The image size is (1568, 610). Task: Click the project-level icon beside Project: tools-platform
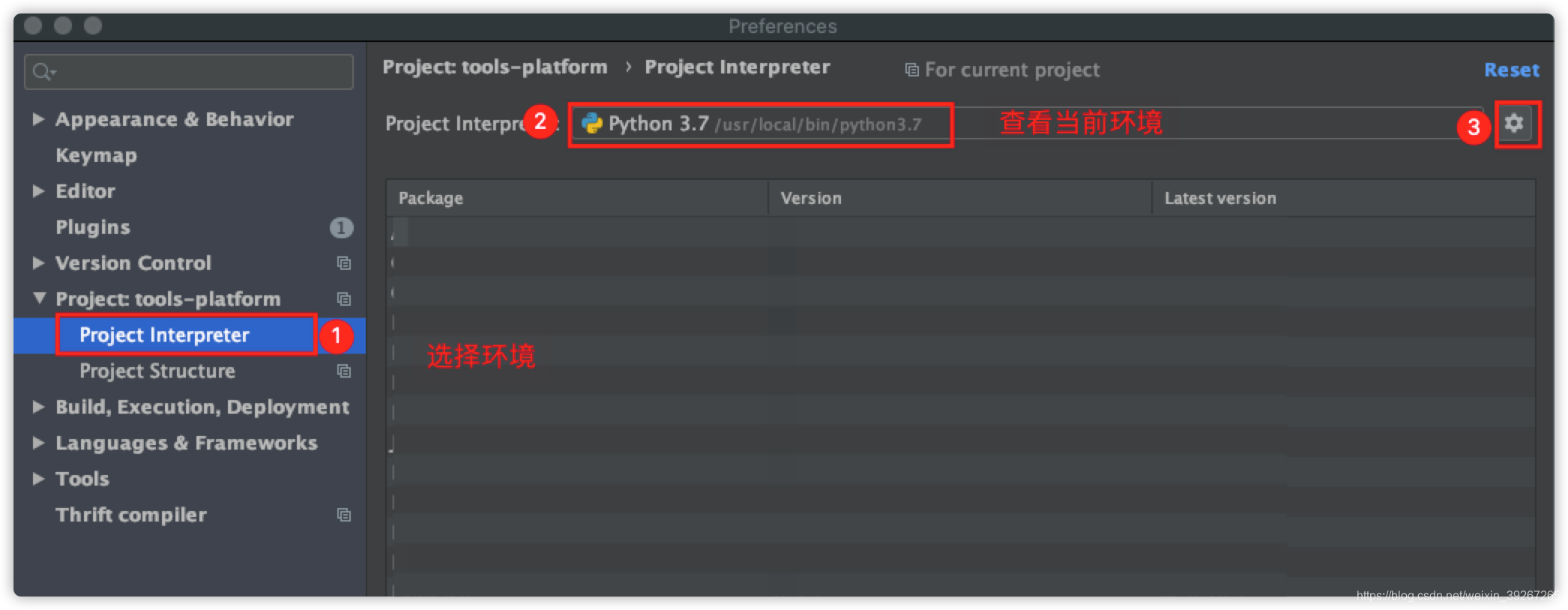pyautogui.click(x=344, y=299)
